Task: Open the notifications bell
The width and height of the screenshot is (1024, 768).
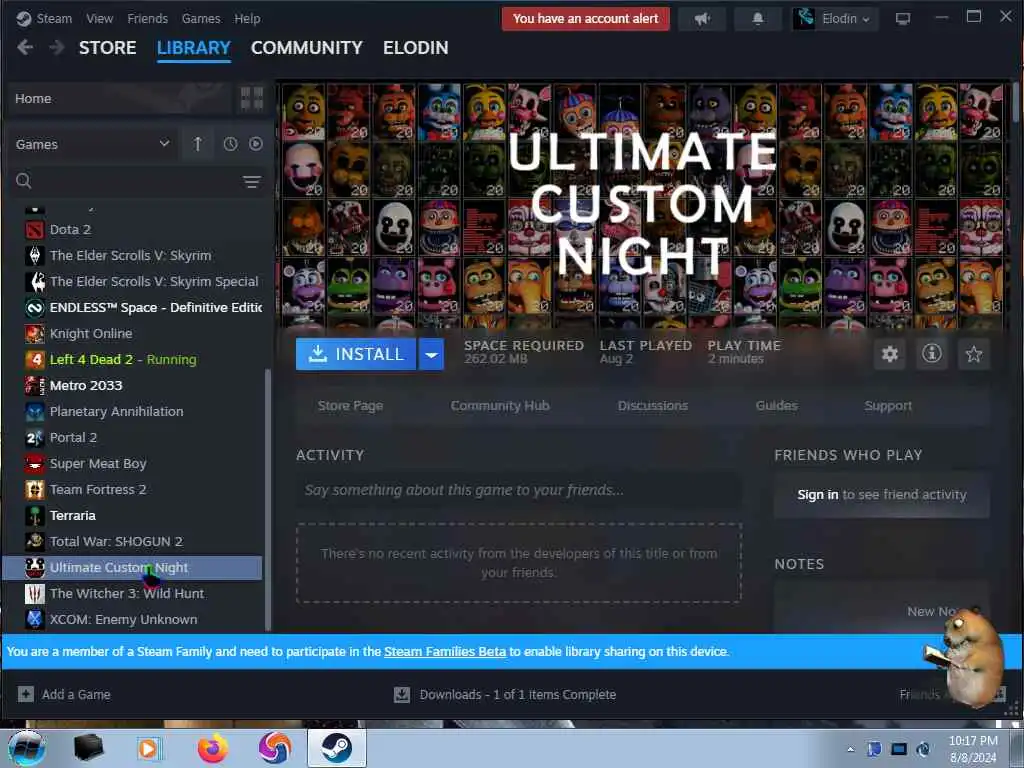Action: [758, 19]
